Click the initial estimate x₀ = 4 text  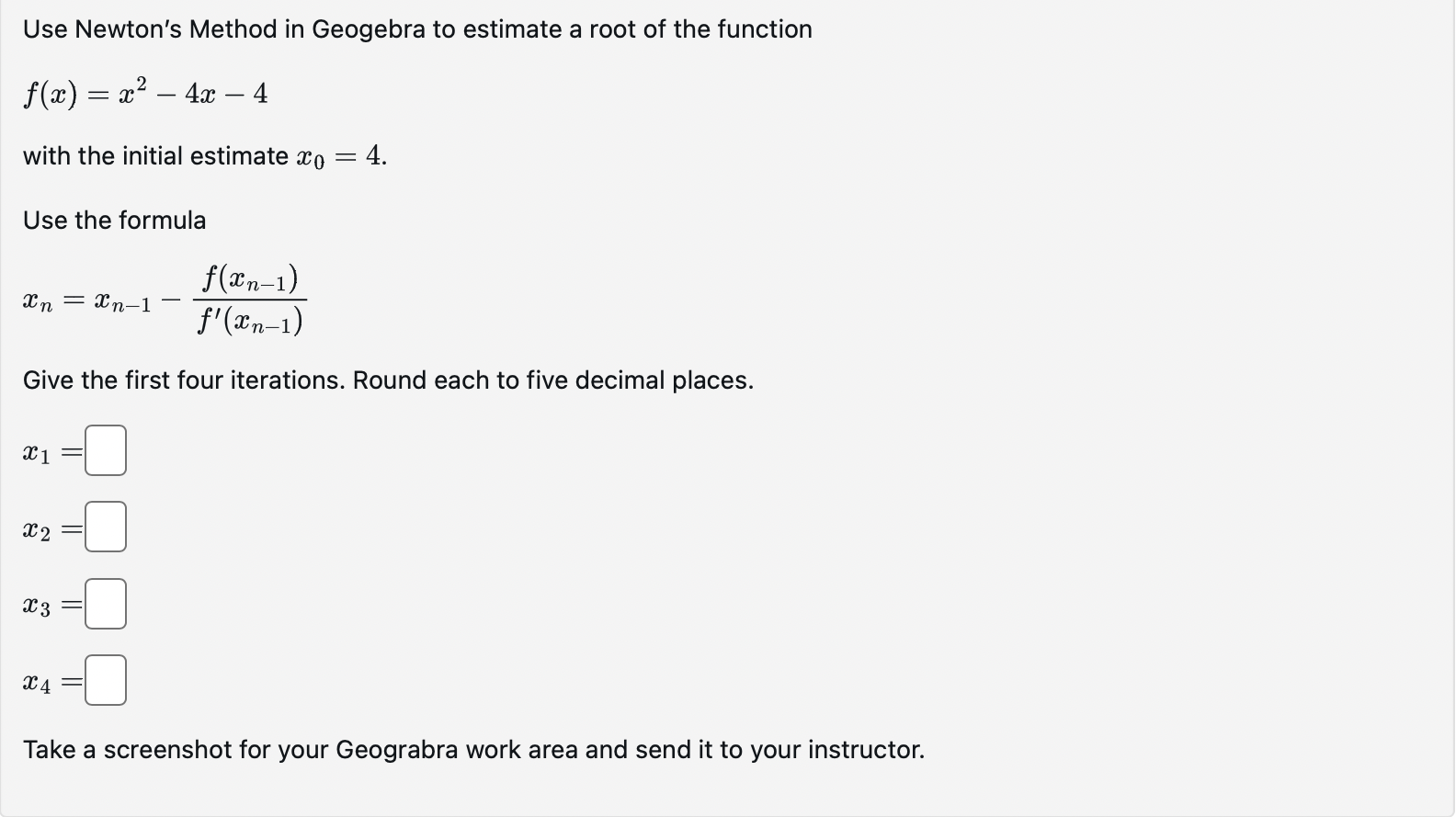pyautogui.click(x=202, y=154)
